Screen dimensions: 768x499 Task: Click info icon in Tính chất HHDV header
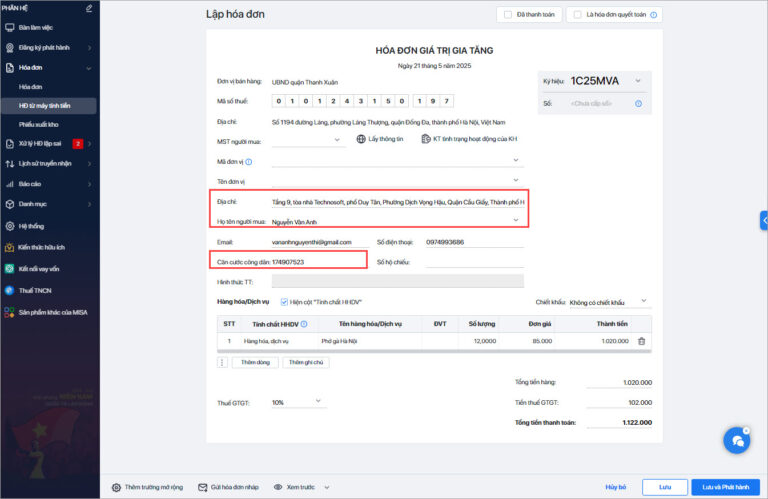304,324
